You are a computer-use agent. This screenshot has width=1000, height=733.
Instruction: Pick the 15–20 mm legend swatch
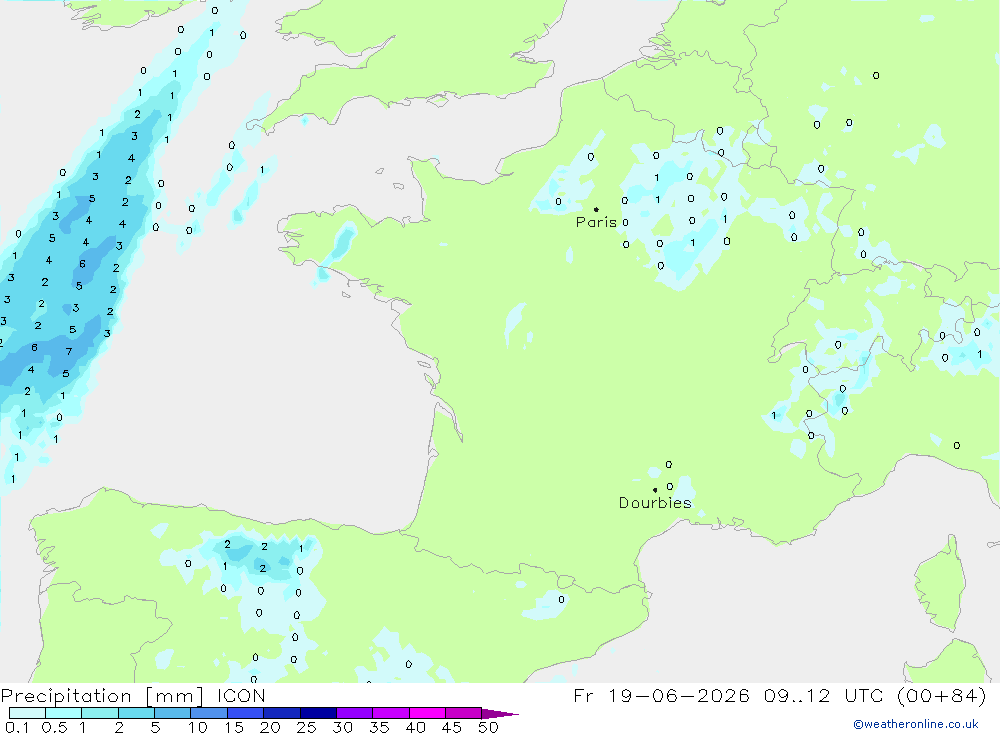(245, 713)
